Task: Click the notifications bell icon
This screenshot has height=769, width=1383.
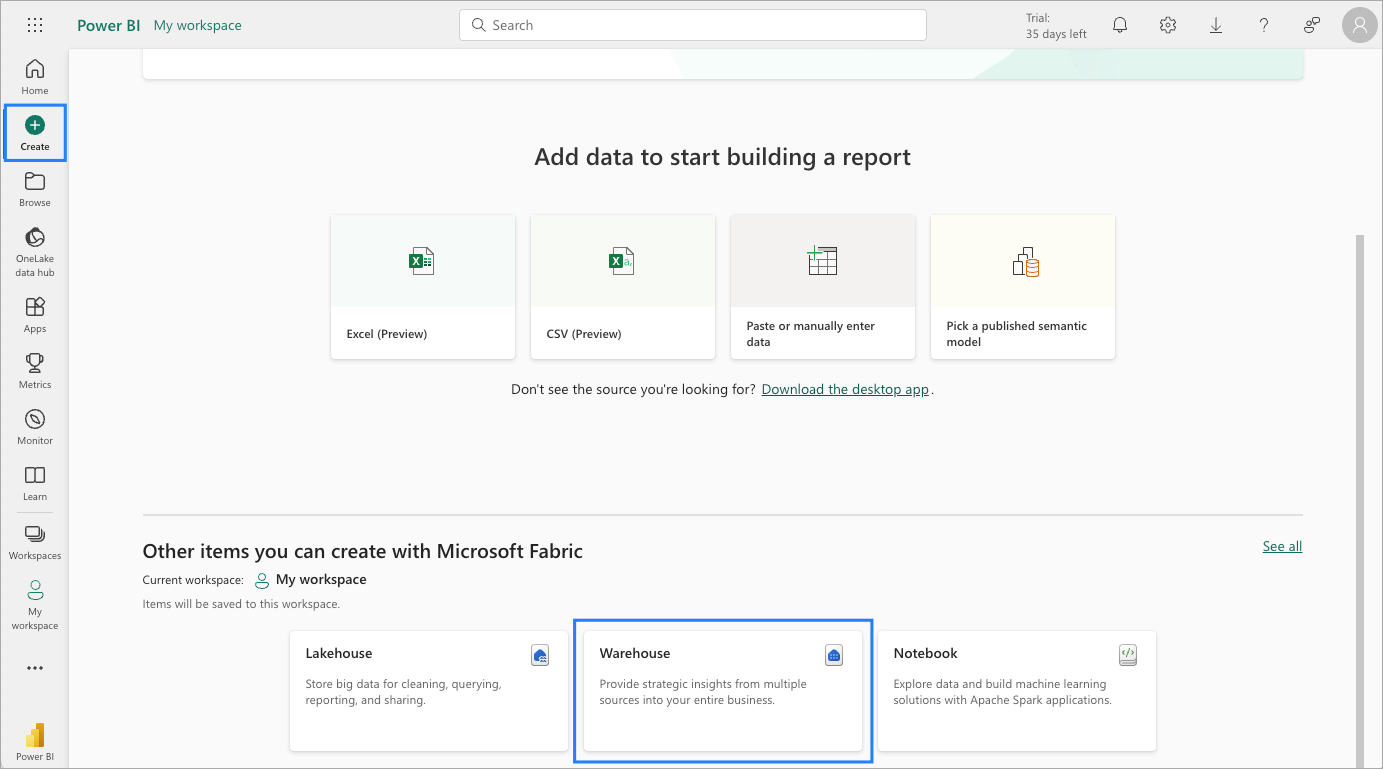Action: pyautogui.click(x=1120, y=25)
